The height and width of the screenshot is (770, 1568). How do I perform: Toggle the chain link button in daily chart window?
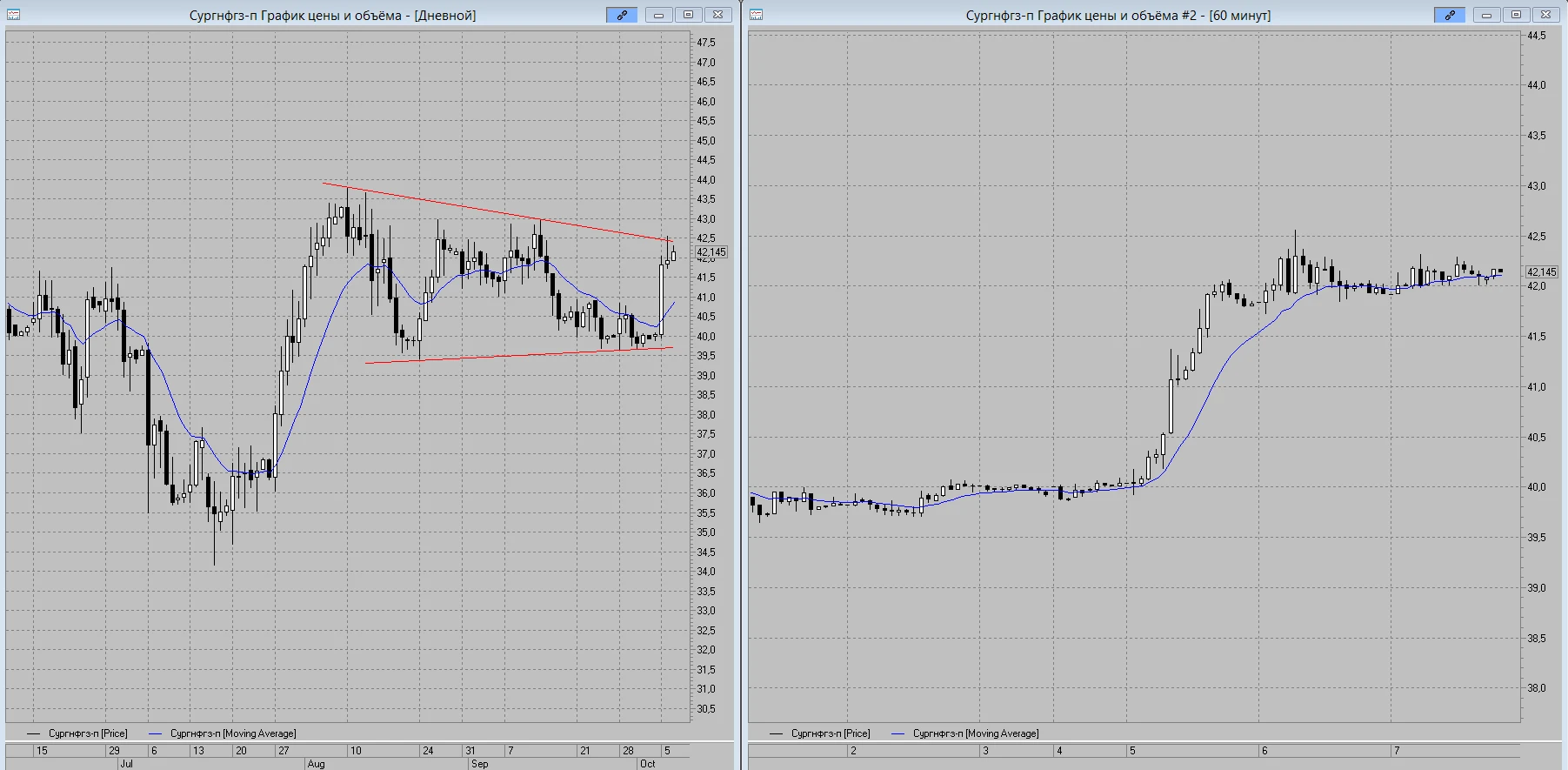pos(622,15)
